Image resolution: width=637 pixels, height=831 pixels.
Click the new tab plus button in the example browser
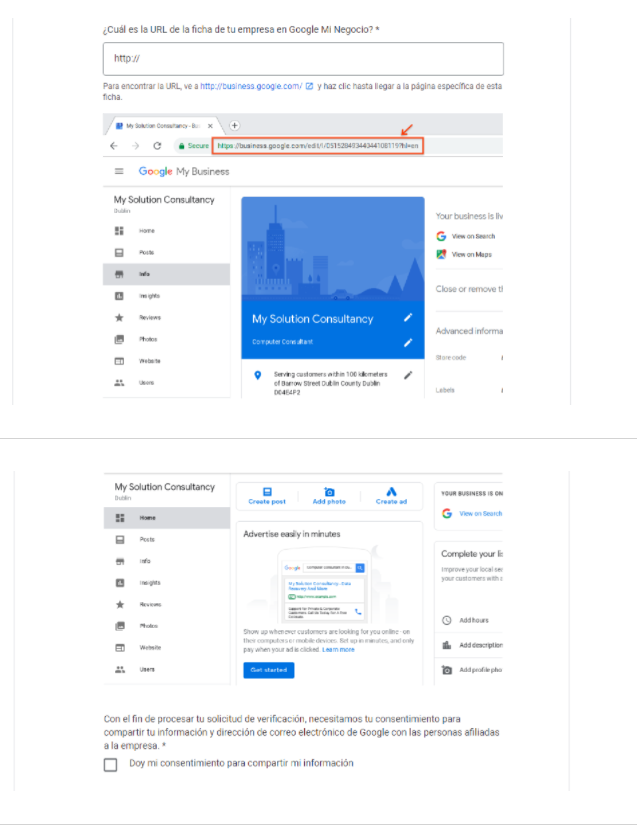pyautogui.click(x=234, y=126)
